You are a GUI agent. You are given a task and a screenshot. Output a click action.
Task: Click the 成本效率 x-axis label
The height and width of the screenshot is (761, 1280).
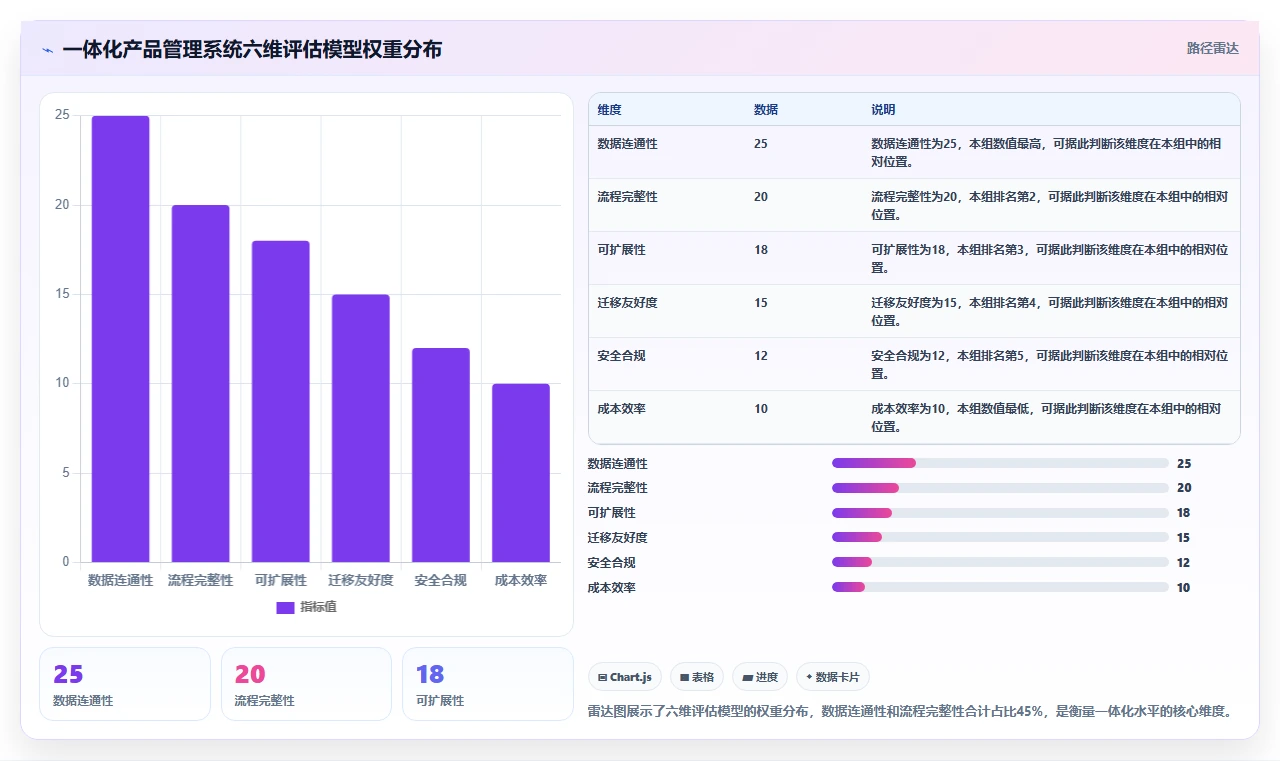pyautogui.click(x=520, y=580)
